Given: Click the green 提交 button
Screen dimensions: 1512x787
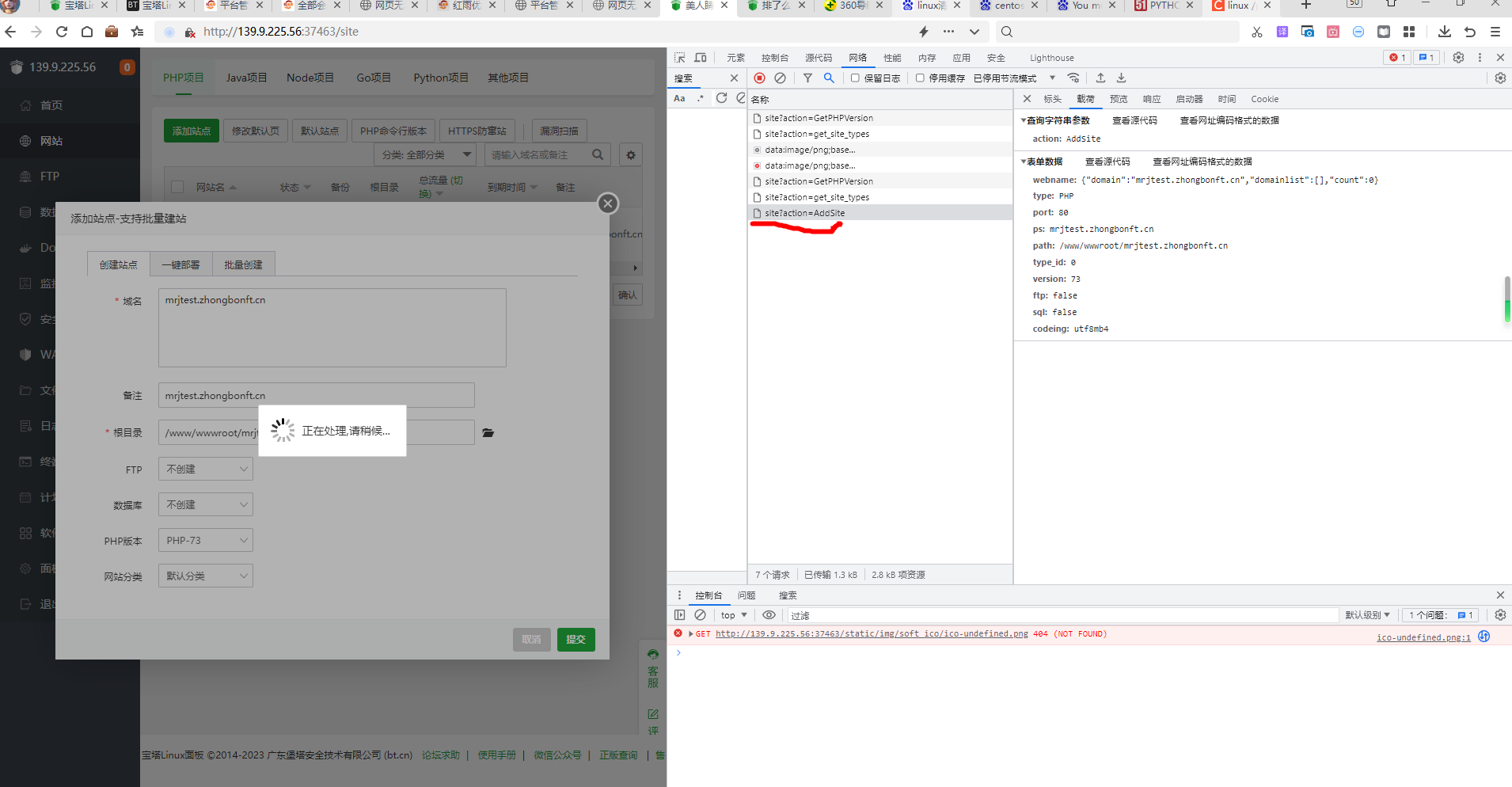Looking at the screenshot, I should (576, 639).
